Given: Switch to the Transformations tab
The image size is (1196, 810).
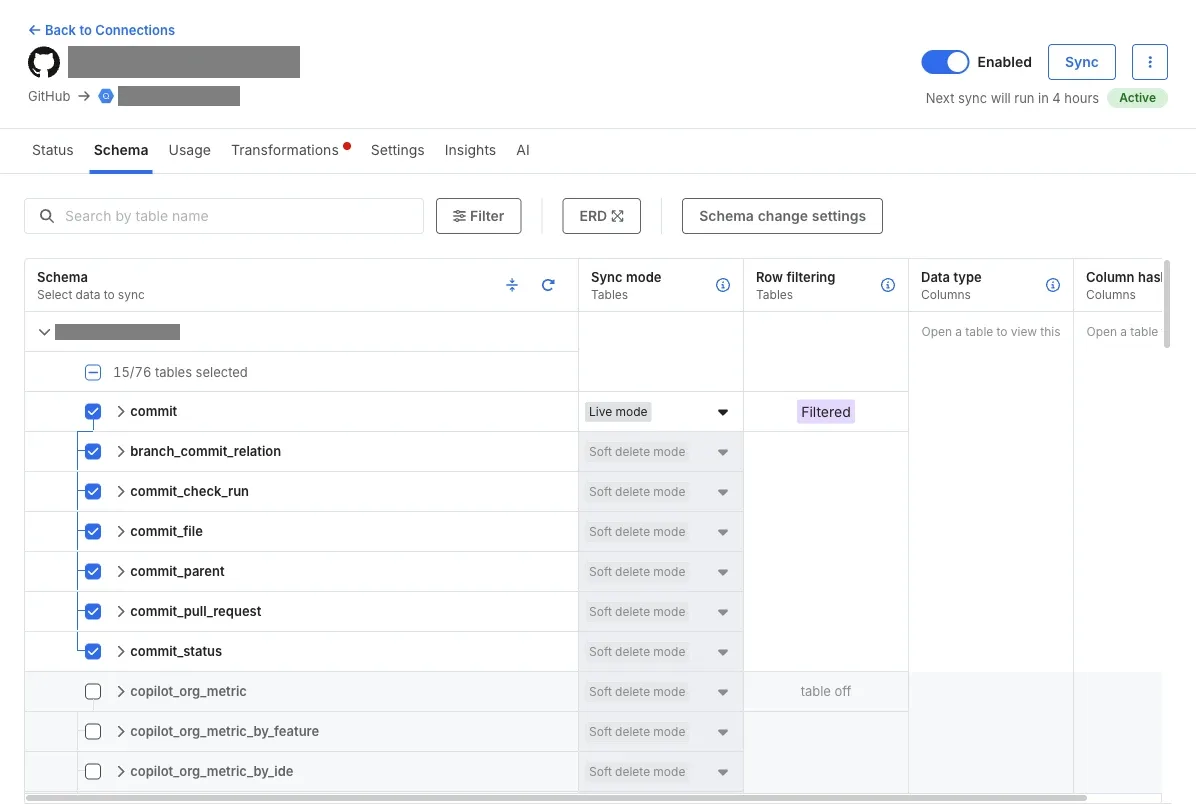Looking at the screenshot, I should 285,150.
